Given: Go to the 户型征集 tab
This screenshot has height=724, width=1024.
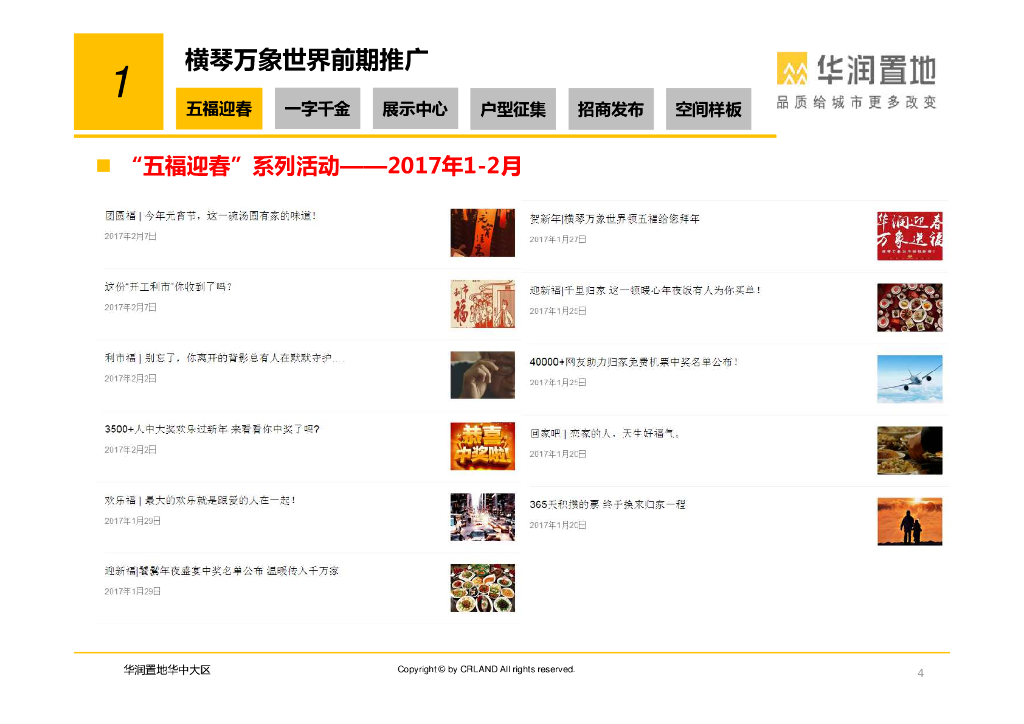Looking at the screenshot, I should (513, 108).
